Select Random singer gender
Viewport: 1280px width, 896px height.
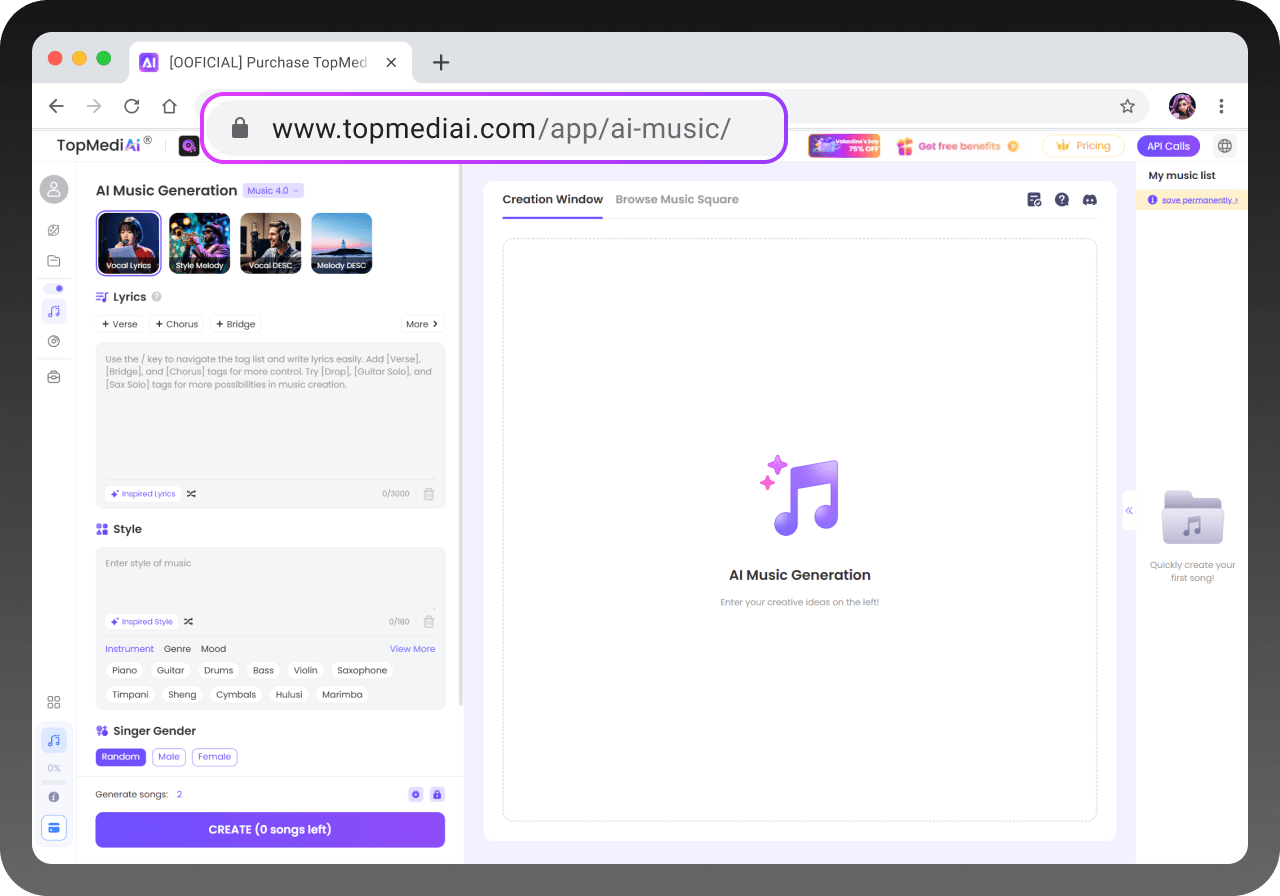121,757
